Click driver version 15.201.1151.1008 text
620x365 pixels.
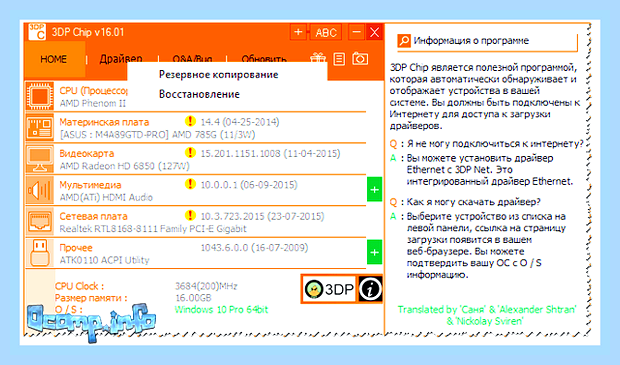270,153
